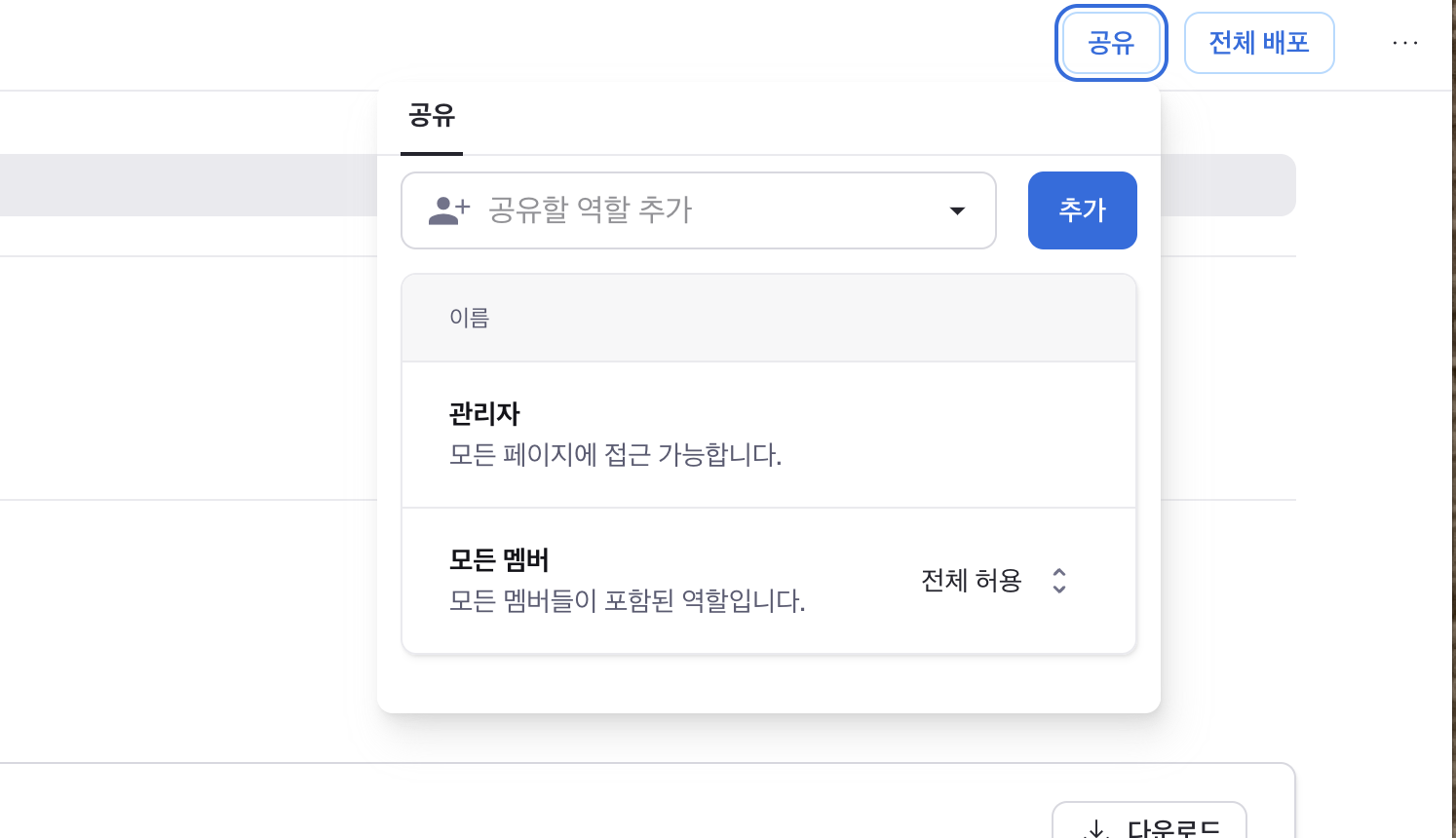Click text 모든 멤버들이 포함된 역할입니다.

pyautogui.click(x=627, y=601)
